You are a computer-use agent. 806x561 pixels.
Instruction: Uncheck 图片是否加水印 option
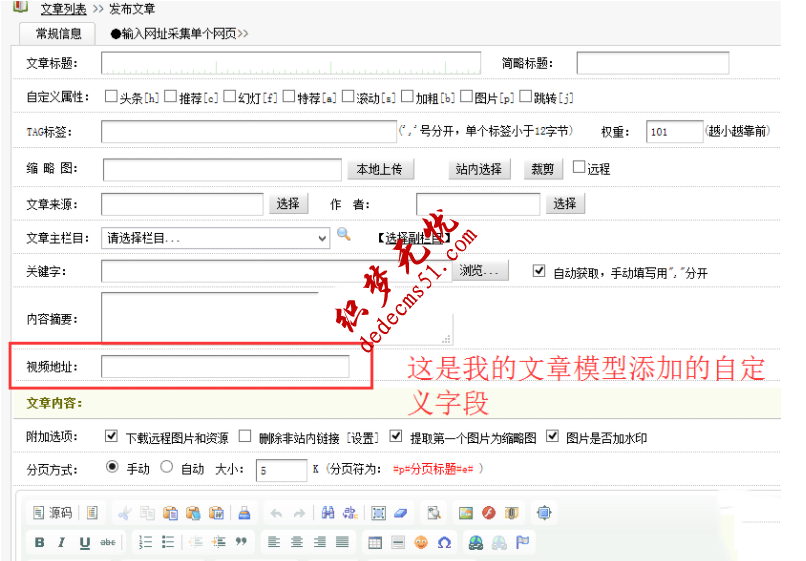point(552,436)
